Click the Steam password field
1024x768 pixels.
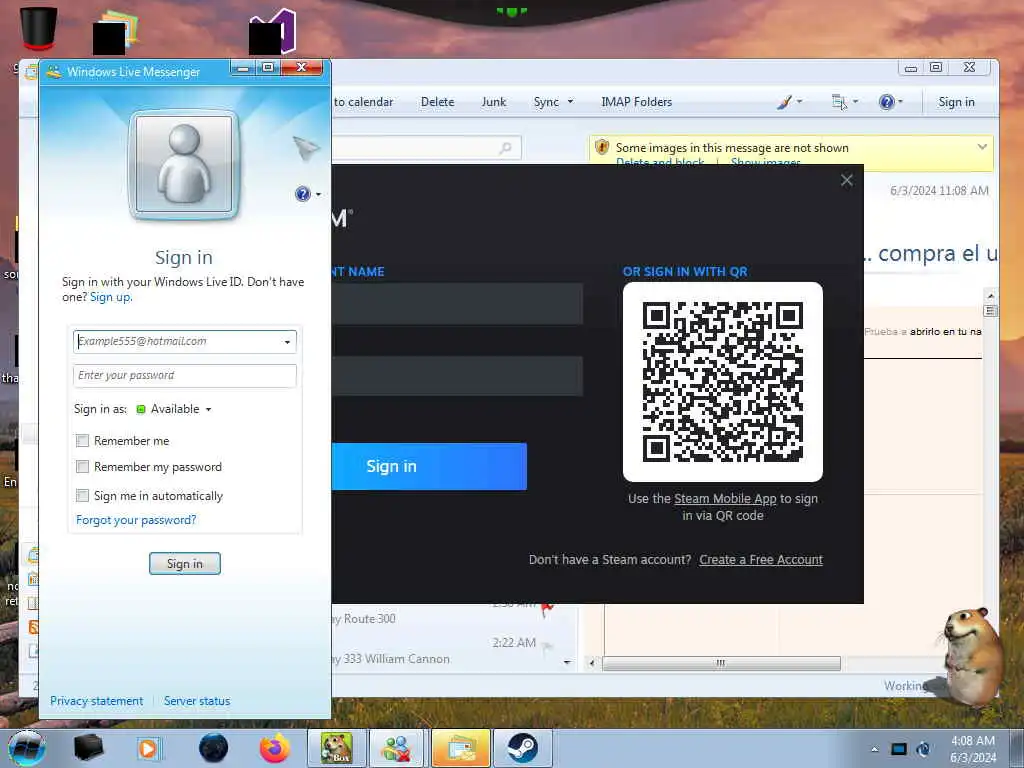(x=457, y=376)
